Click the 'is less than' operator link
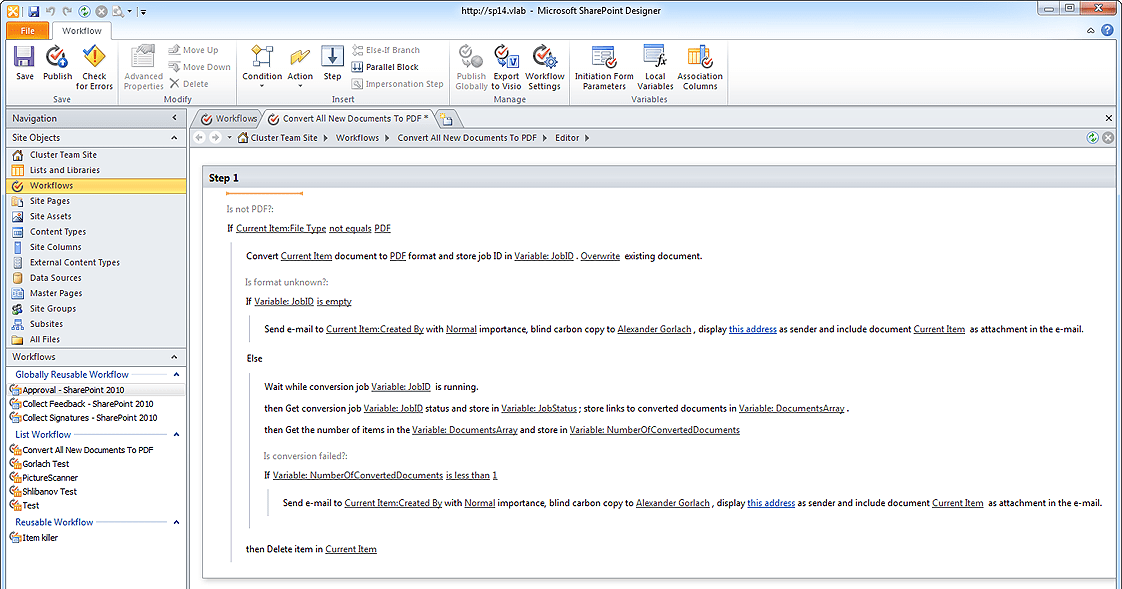 [468, 475]
